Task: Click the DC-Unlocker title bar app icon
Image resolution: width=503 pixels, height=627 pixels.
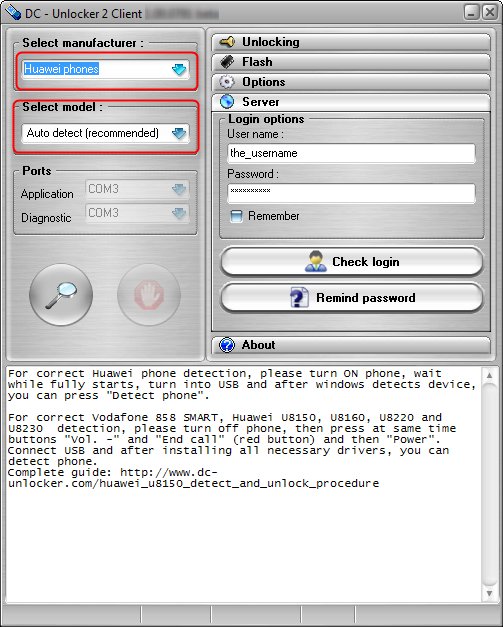Action: point(12,12)
